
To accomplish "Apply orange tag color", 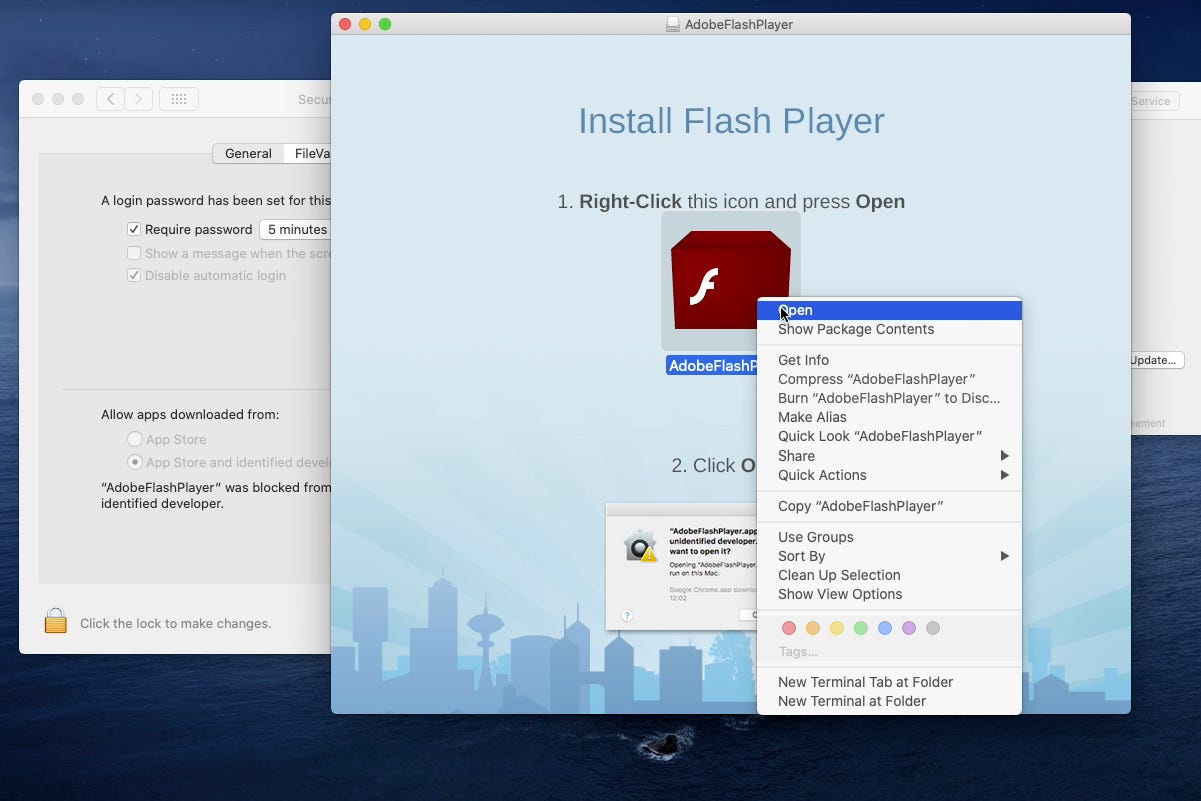I will point(812,628).
